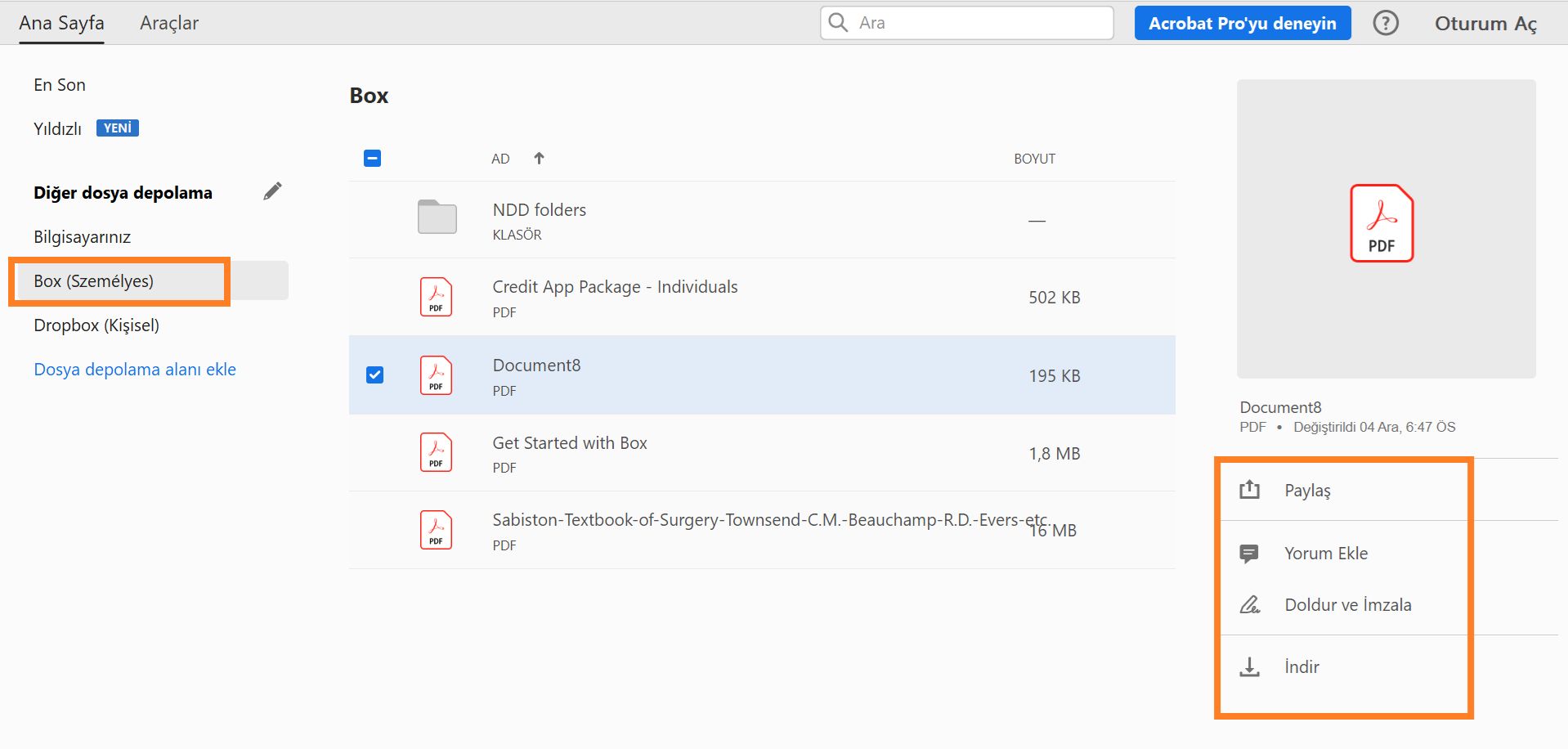Click the Doldur ve İmzala pen icon
Image resolution: width=1568 pixels, height=749 pixels.
(1249, 605)
